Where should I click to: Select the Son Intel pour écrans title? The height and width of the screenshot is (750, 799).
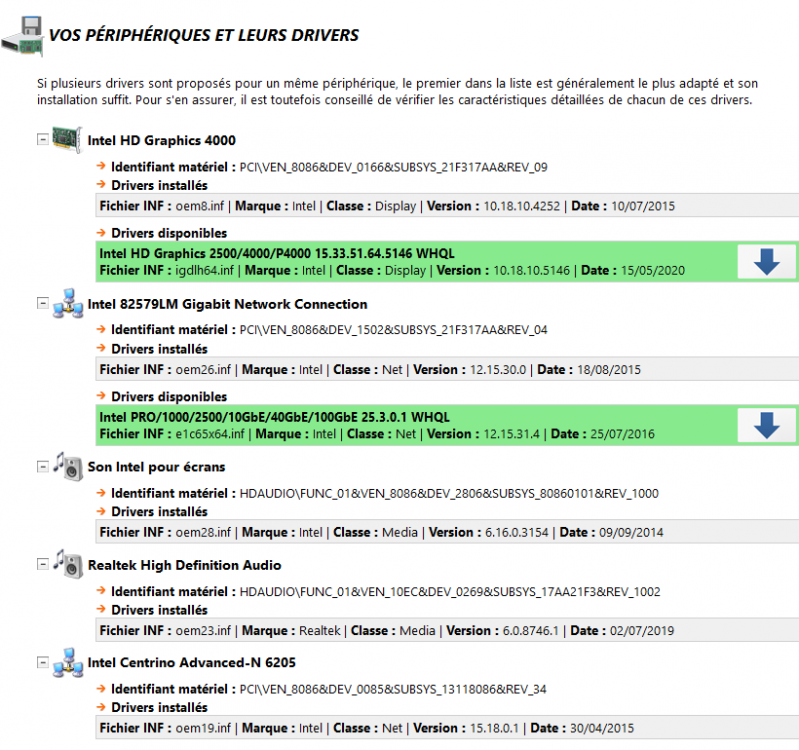tap(156, 467)
